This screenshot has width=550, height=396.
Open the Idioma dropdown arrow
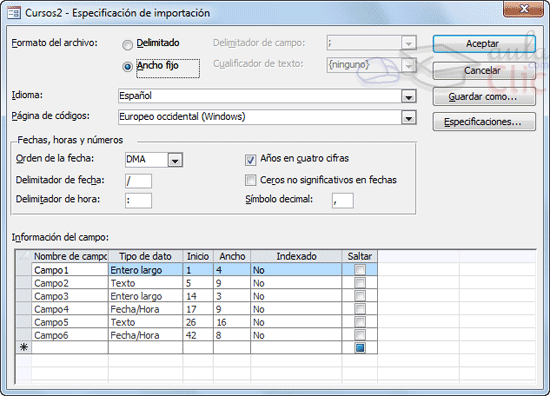(408, 96)
